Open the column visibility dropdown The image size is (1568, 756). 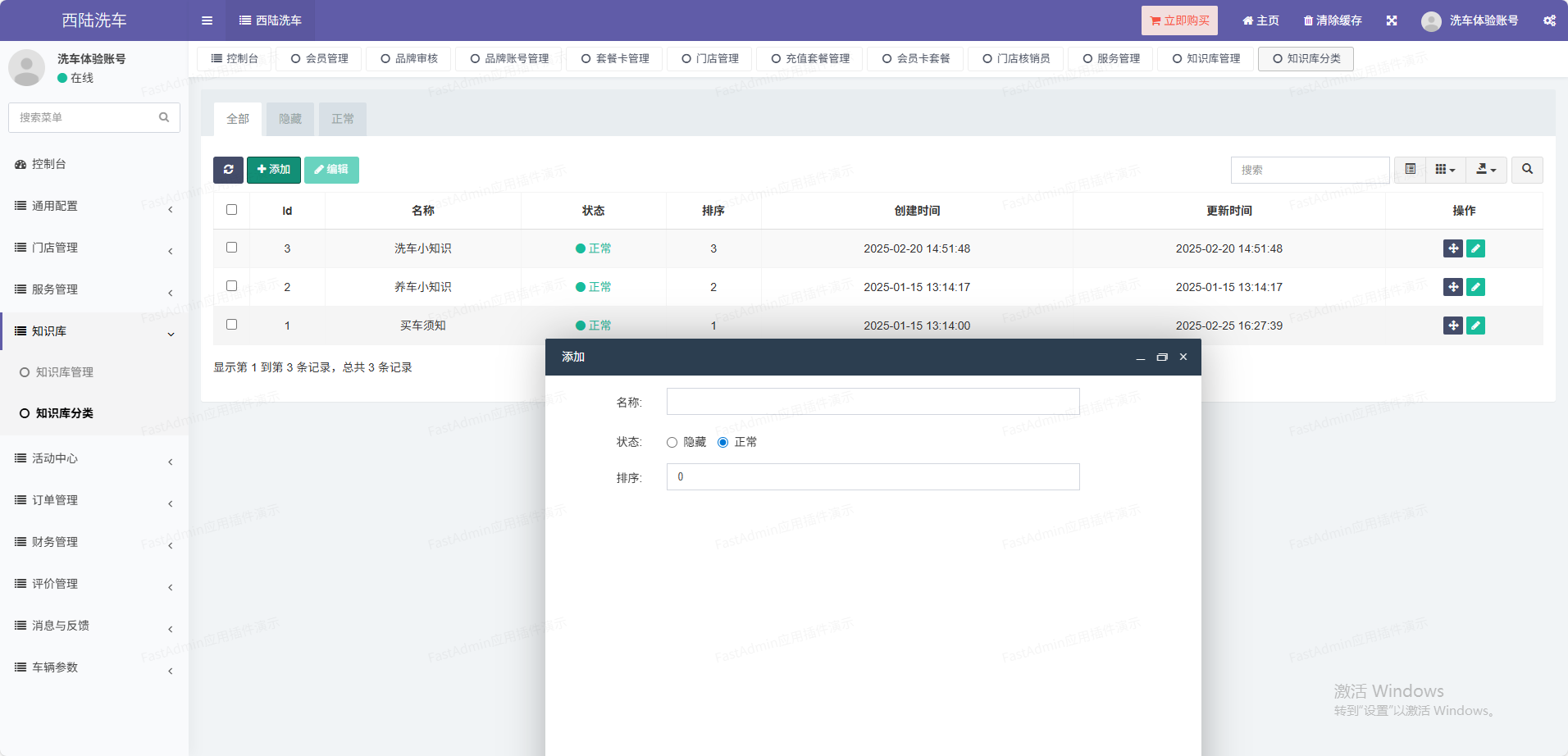coord(1445,170)
